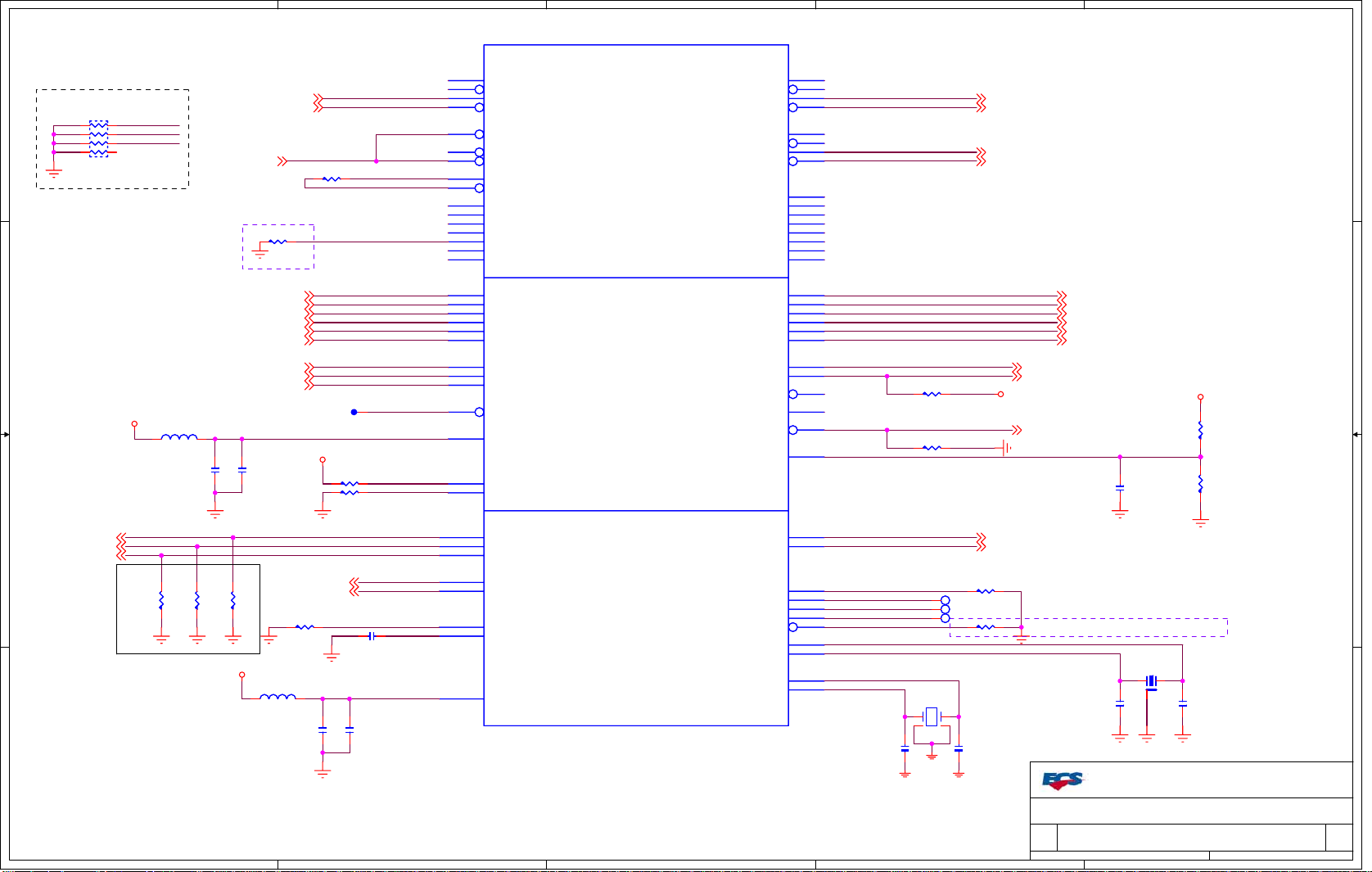Image resolution: width=1372 pixels, height=872 pixels.
Task: Click the bottom section of the central IC block
Action: pyautogui.click(x=636, y=618)
